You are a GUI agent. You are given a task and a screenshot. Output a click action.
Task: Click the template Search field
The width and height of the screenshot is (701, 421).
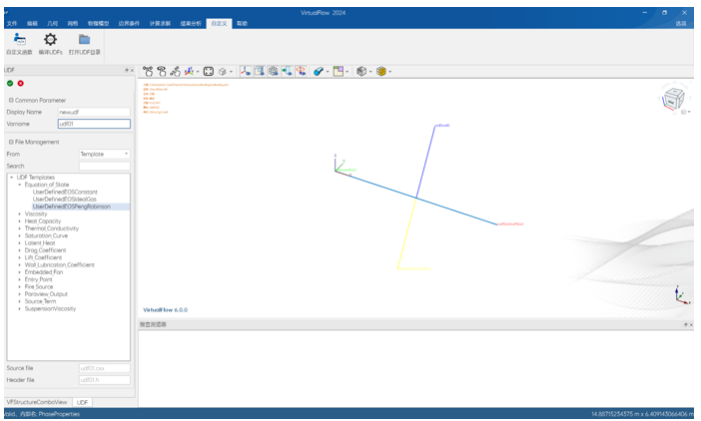(x=105, y=166)
